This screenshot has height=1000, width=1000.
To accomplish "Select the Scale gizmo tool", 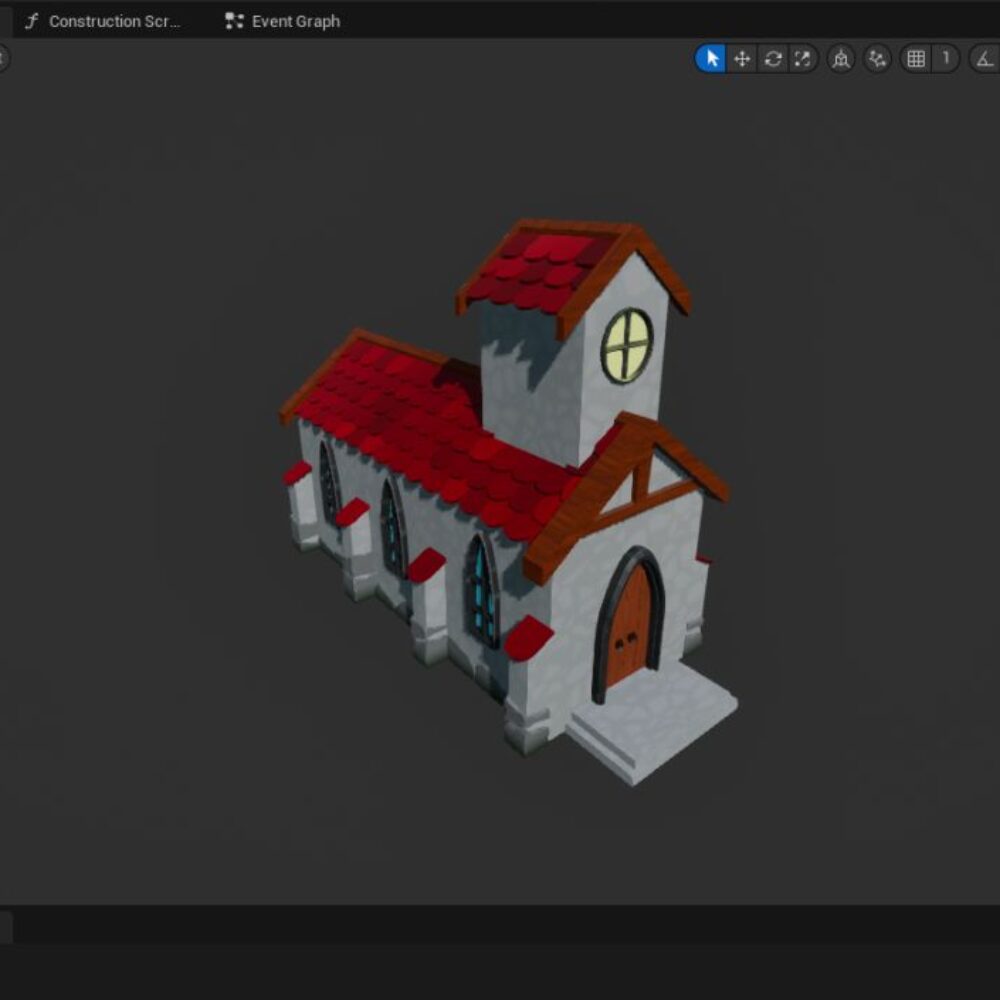I will [802, 59].
